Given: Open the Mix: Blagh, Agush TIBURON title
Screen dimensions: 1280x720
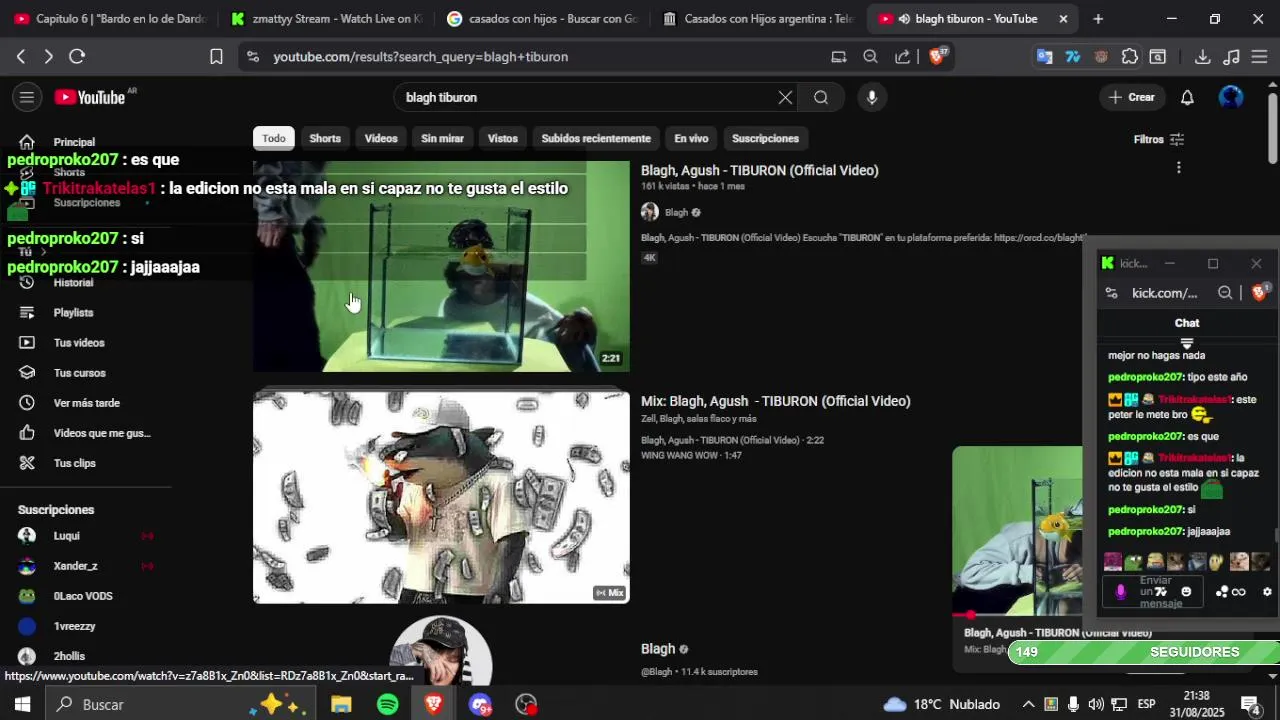Looking at the screenshot, I should 775,401.
